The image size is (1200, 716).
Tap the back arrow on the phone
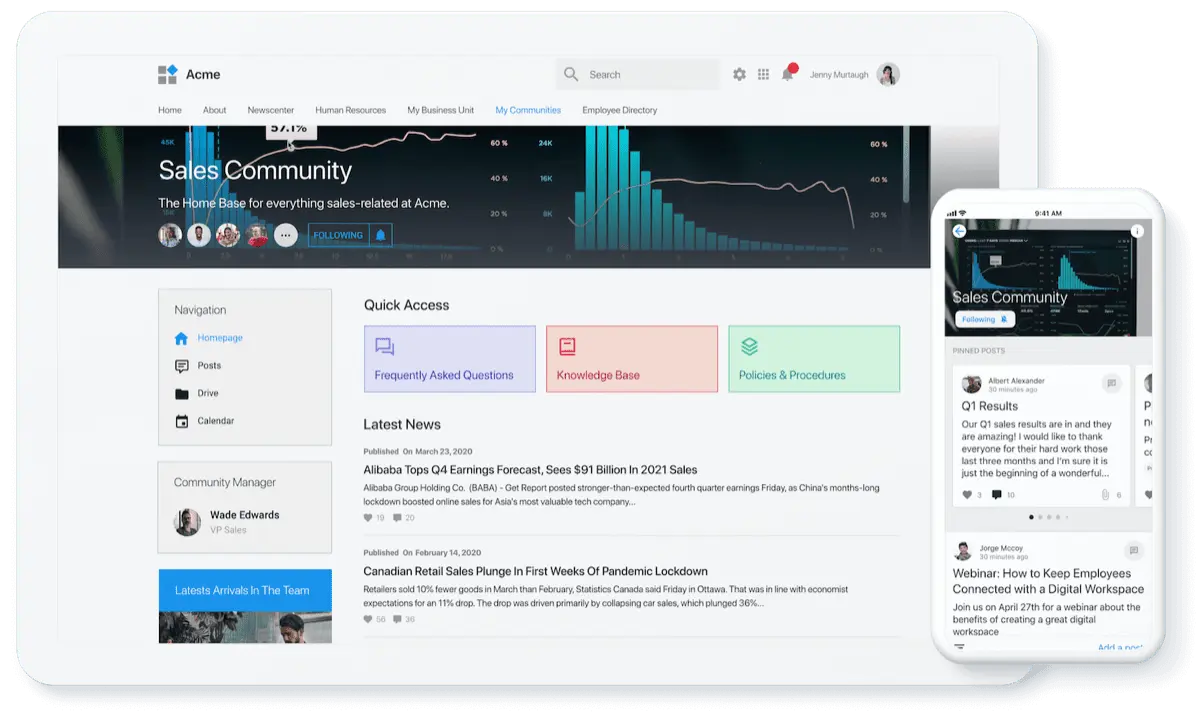coord(959,231)
